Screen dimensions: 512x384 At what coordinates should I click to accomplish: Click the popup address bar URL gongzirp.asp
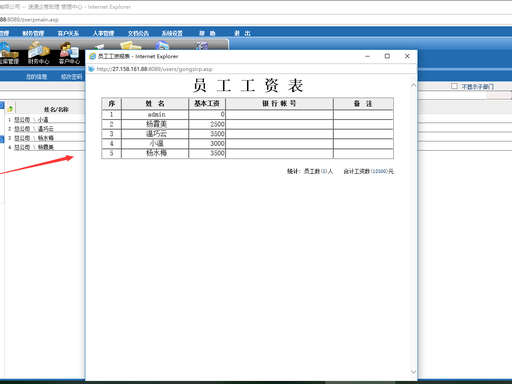(x=154, y=69)
